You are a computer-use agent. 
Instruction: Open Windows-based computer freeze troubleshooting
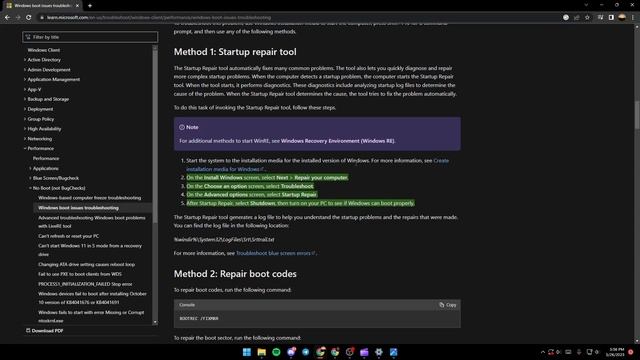click(89, 198)
